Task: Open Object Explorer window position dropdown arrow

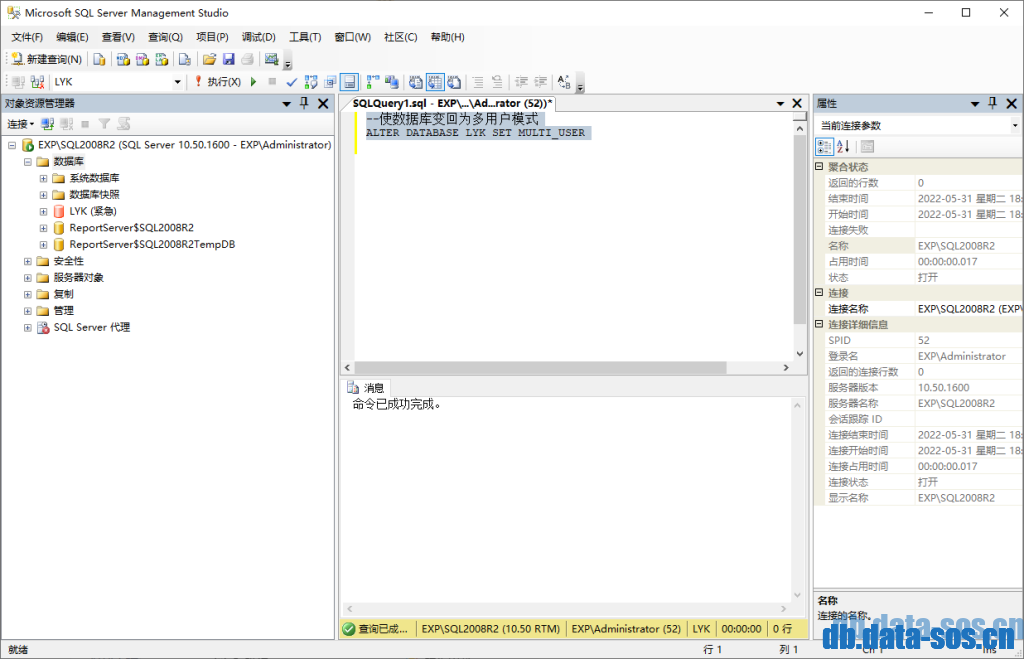Action: 286,104
